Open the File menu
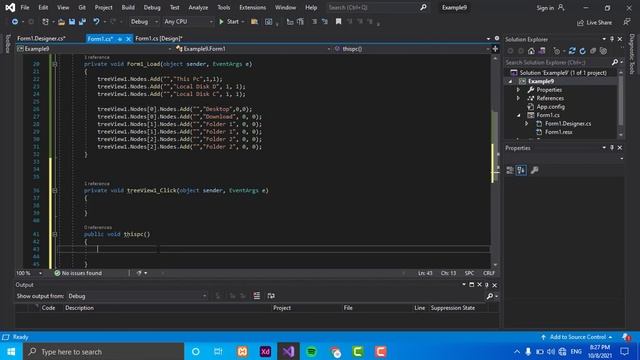Image resolution: width=640 pixels, height=360 pixels. pos(25,7)
